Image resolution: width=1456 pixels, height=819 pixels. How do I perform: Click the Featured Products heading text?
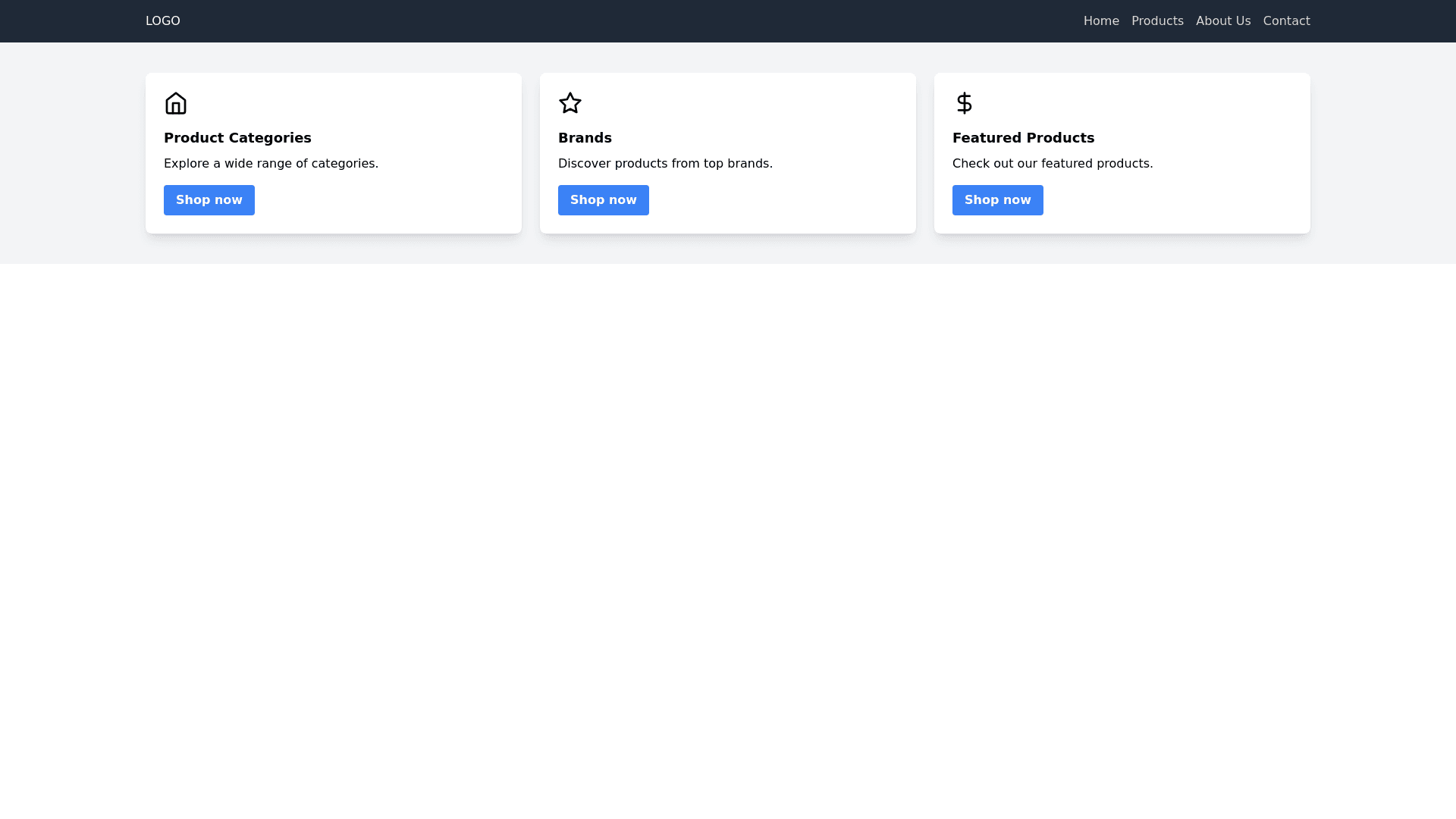click(1023, 138)
